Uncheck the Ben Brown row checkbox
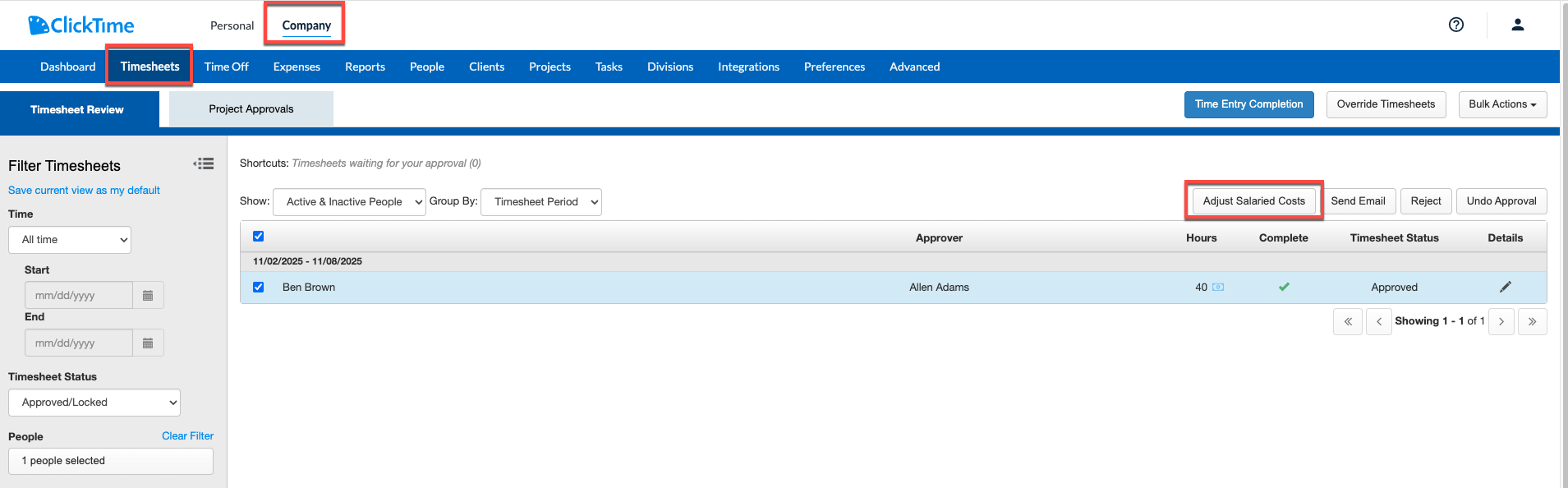This screenshot has height=488, width=1568. click(x=259, y=287)
